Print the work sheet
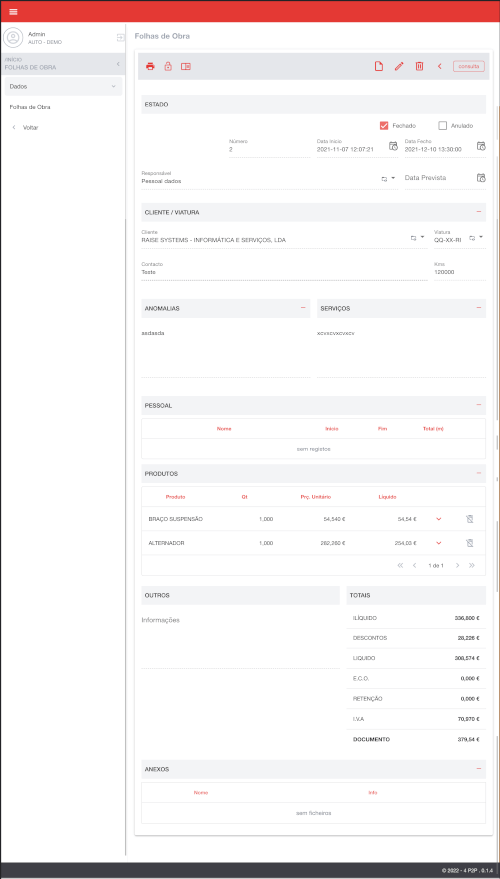Screen dimensions: 500x879 click(x=150, y=66)
